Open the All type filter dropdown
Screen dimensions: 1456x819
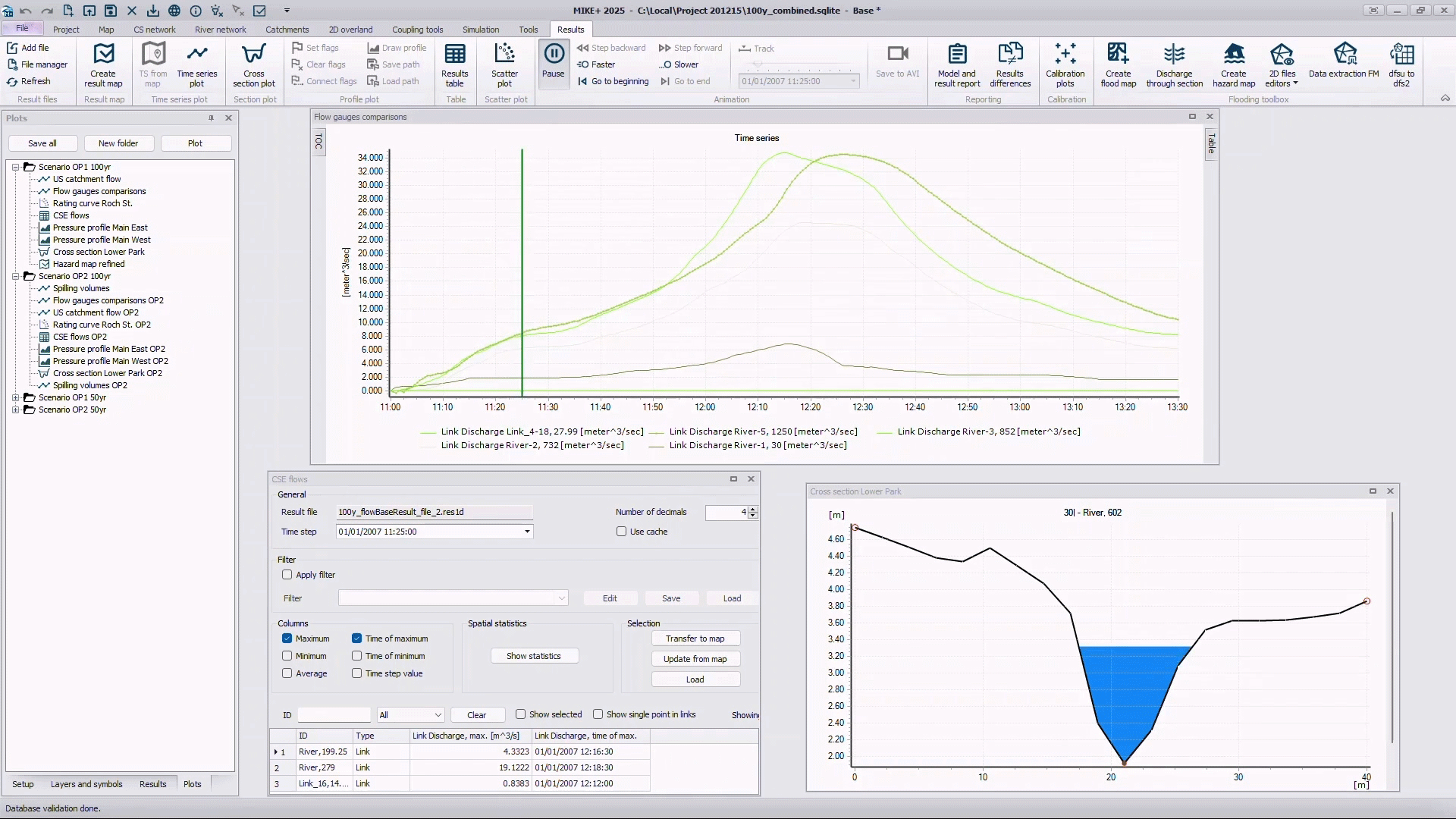[x=438, y=715]
